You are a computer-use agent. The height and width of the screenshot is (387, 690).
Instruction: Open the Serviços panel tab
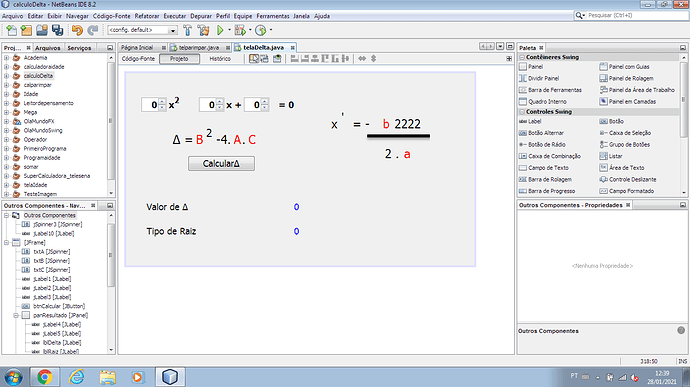[x=79, y=48]
